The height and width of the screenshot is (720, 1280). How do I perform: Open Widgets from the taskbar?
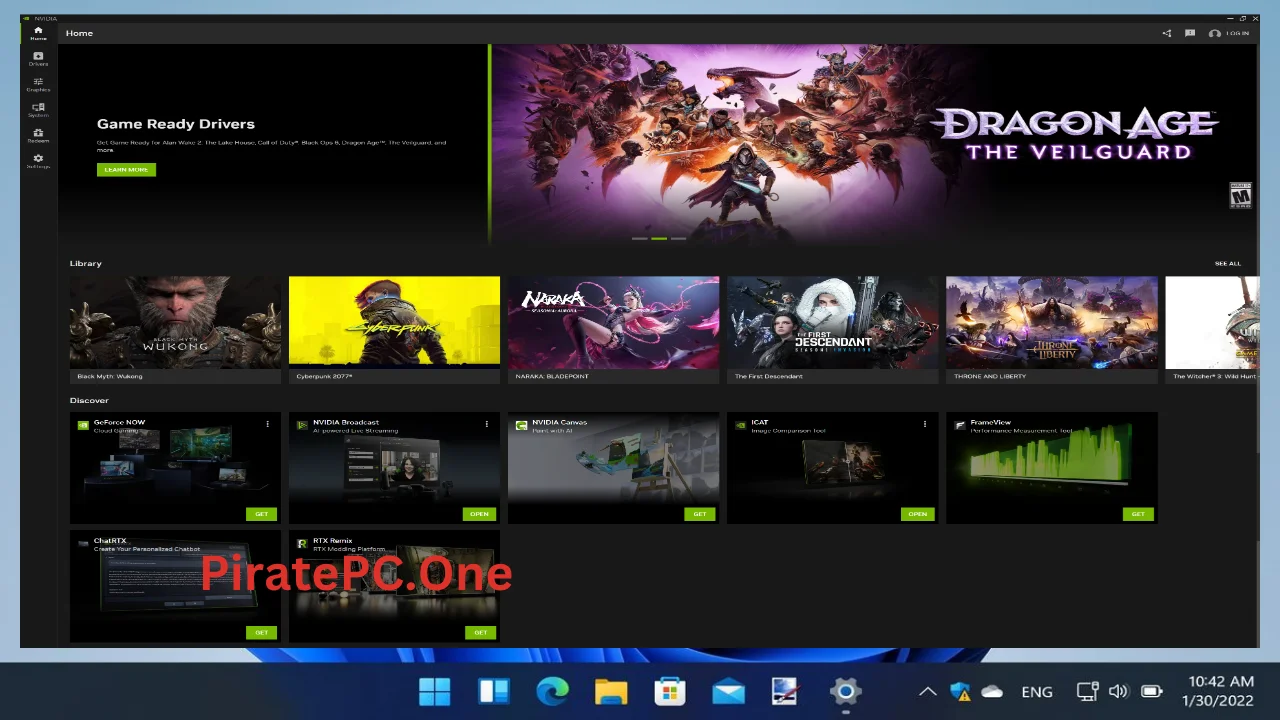point(494,691)
